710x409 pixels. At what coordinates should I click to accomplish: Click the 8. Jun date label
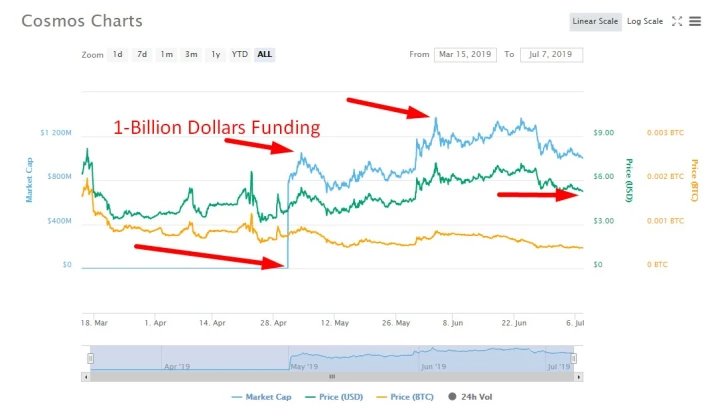tap(453, 323)
